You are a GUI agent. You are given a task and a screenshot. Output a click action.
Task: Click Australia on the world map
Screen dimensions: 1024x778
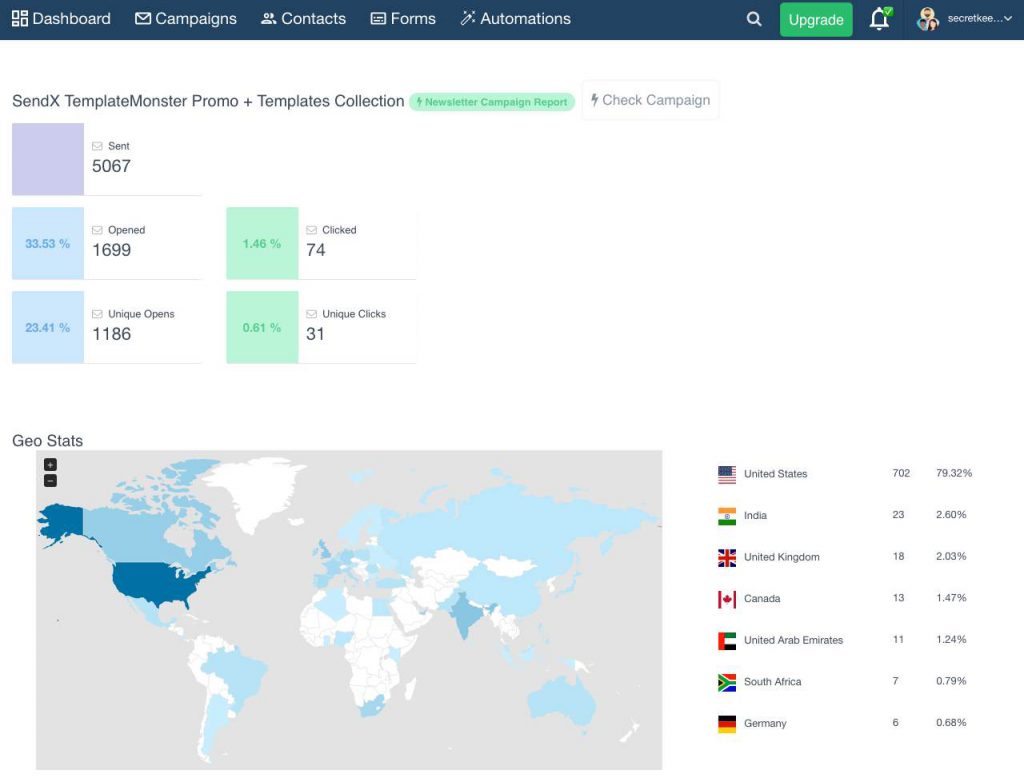pos(562,699)
